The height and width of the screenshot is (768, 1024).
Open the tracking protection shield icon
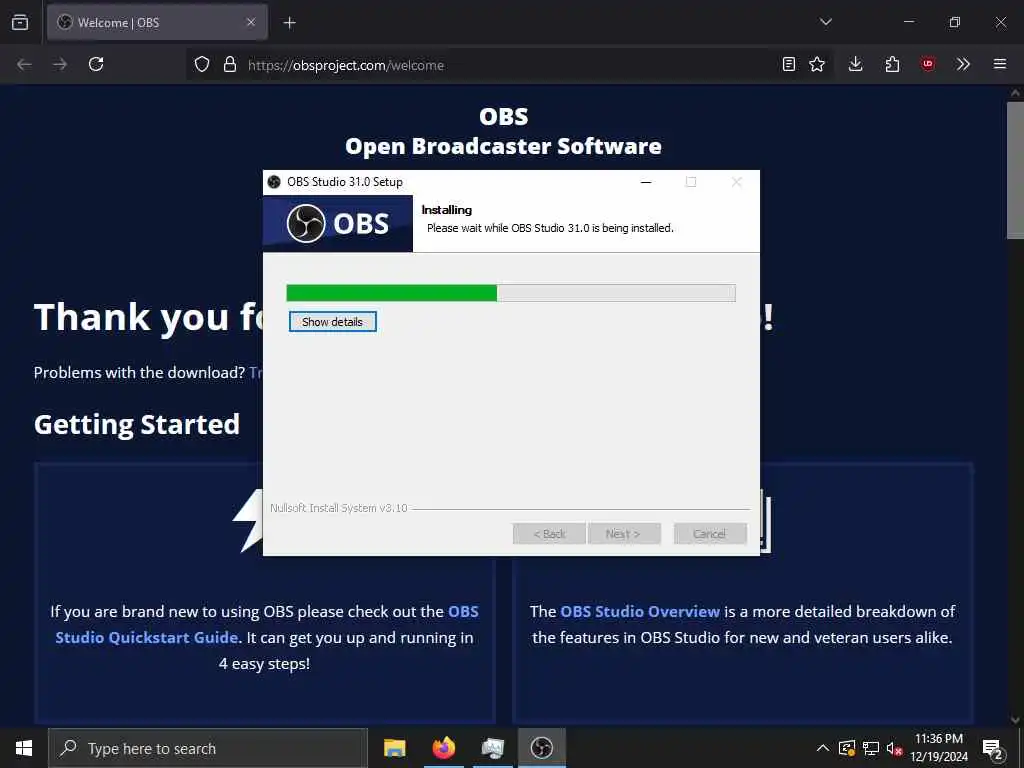coord(202,64)
